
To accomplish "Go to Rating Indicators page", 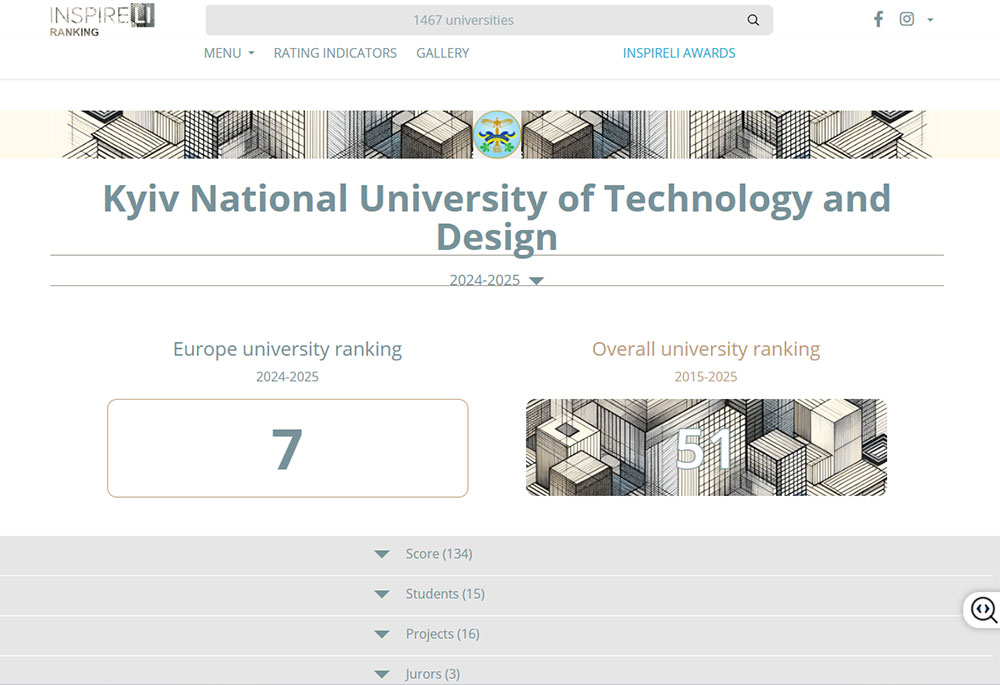I will (x=335, y=53).
